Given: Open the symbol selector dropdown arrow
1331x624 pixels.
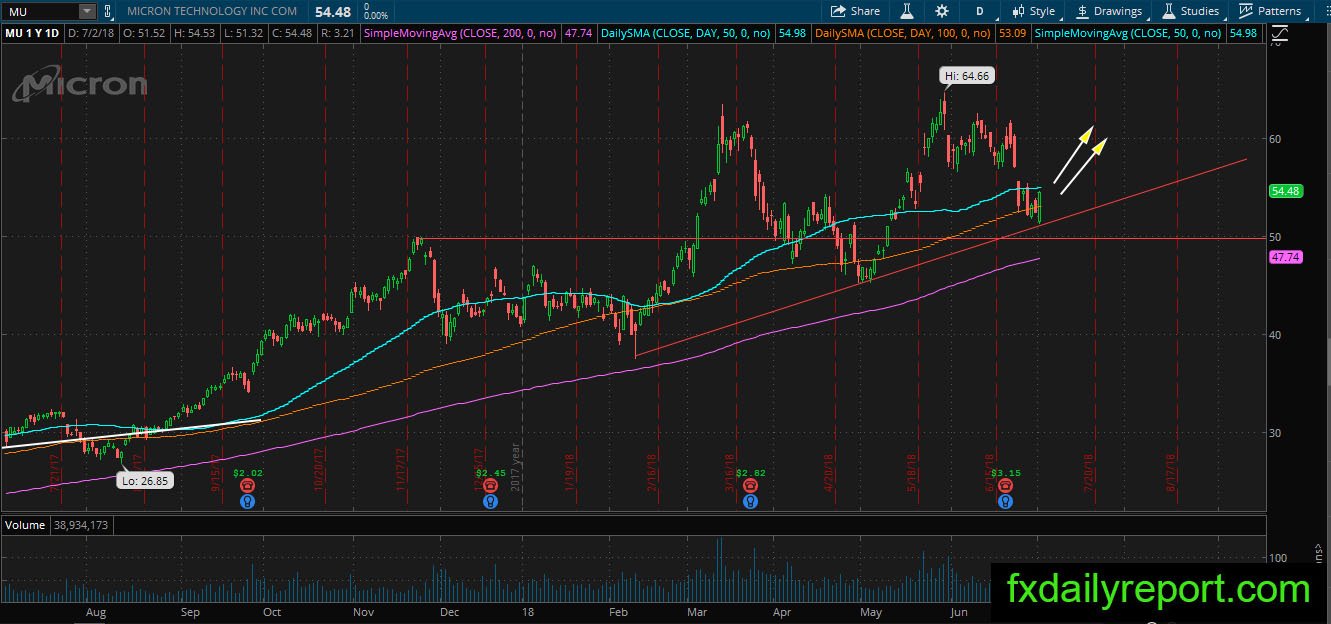Looking at the screenshot, I should coord(87,11).
